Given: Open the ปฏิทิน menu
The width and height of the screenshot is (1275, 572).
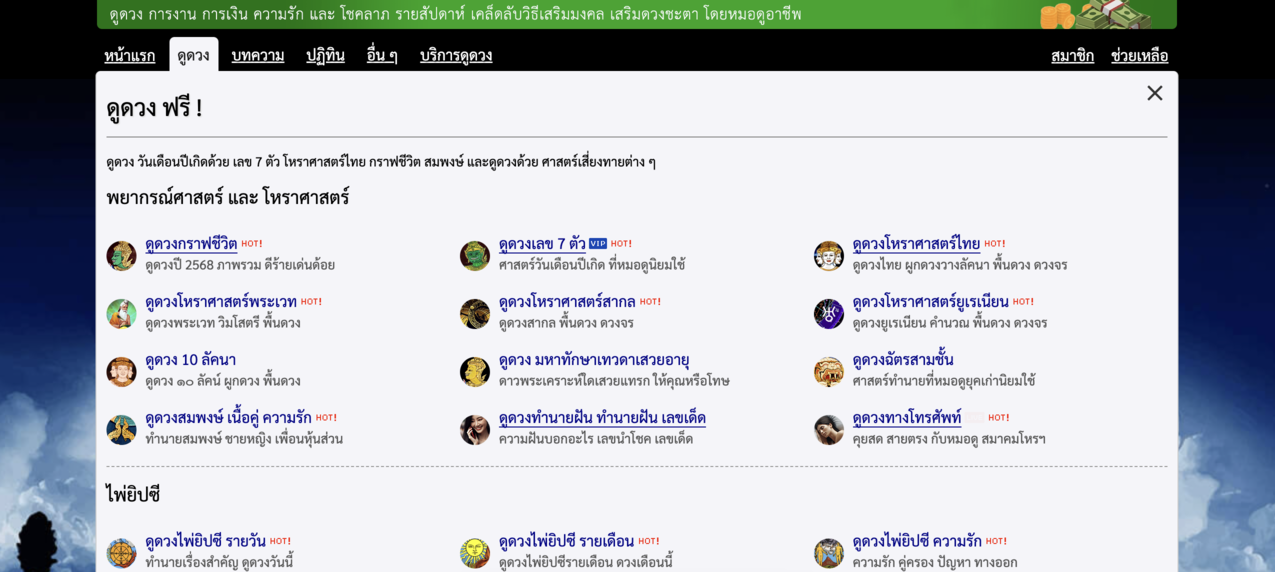Looking at the screenshot, I should (x=325, y=55).
